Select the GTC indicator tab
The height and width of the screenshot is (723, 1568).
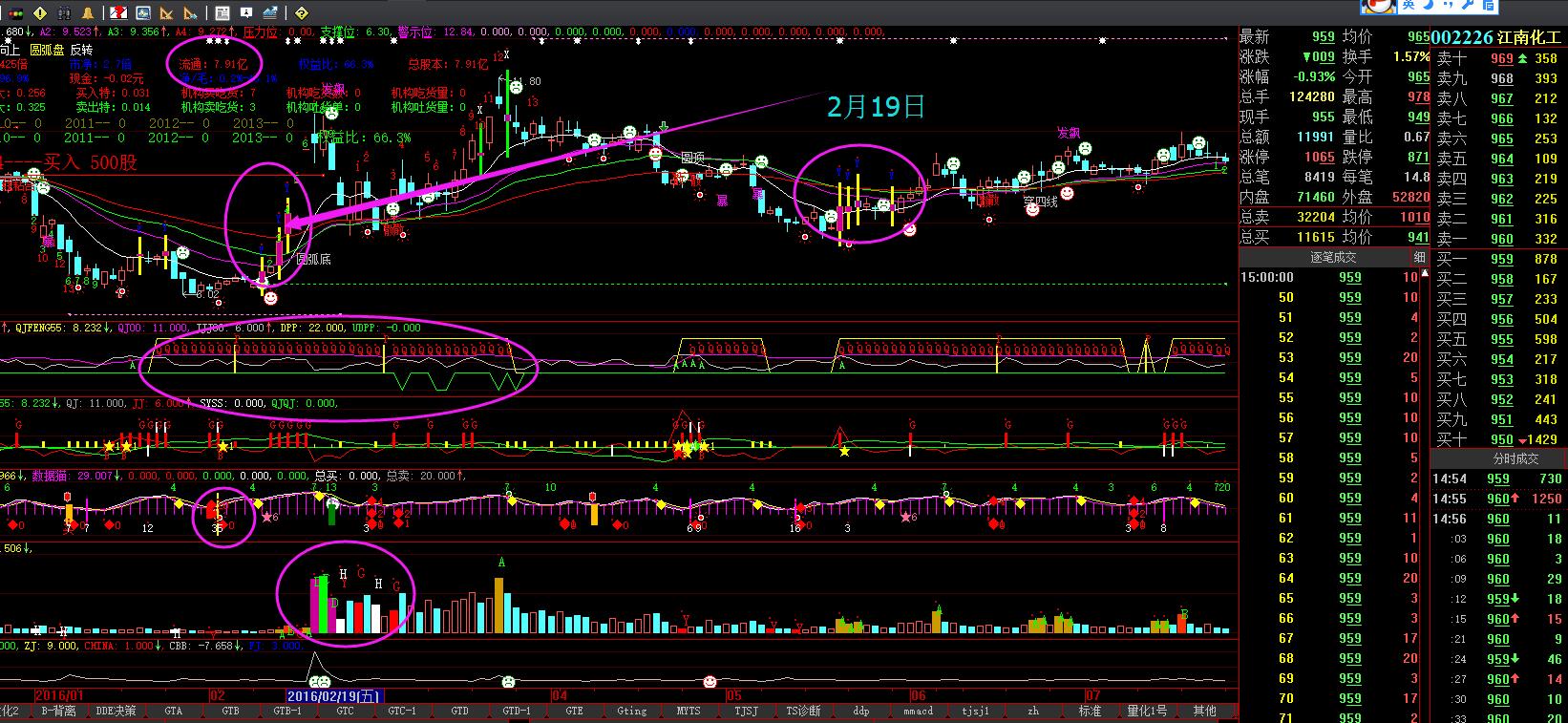pos(345,711)
